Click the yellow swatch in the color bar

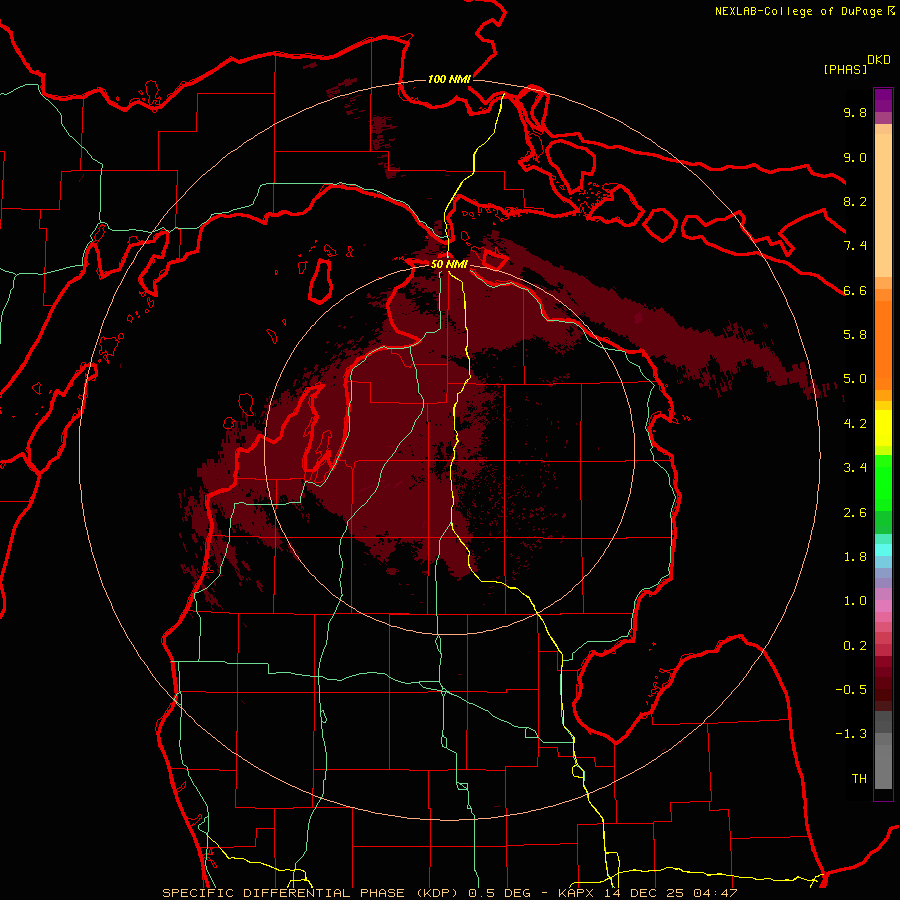pyautogui.click(x=883, y=428)
